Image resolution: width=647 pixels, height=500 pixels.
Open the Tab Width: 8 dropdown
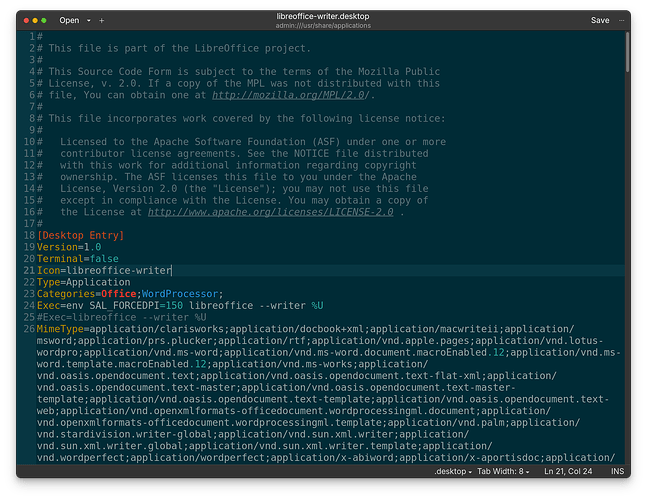[503, 471]
